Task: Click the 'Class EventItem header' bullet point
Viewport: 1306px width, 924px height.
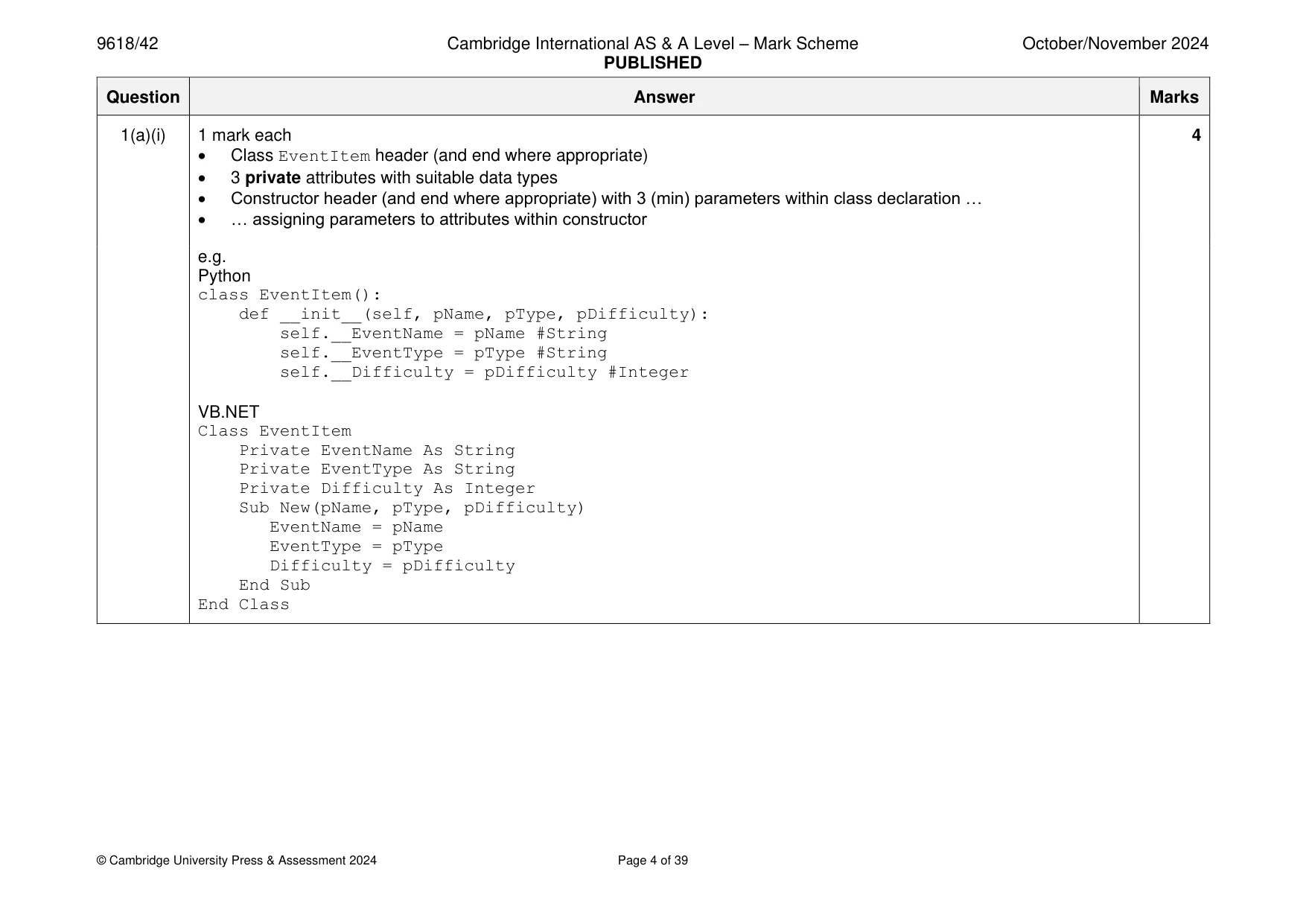Action: coord(439,156)
